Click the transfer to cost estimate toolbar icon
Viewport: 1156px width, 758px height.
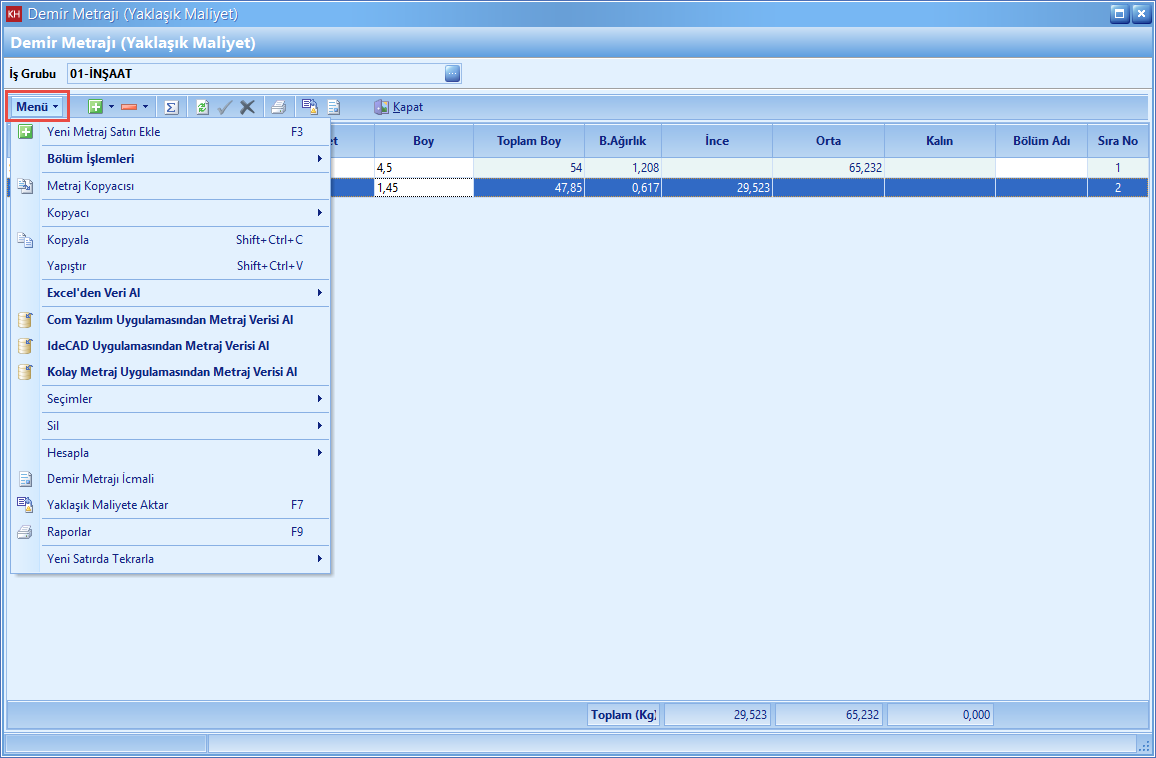pyautogui.click(x=310, y=107)
